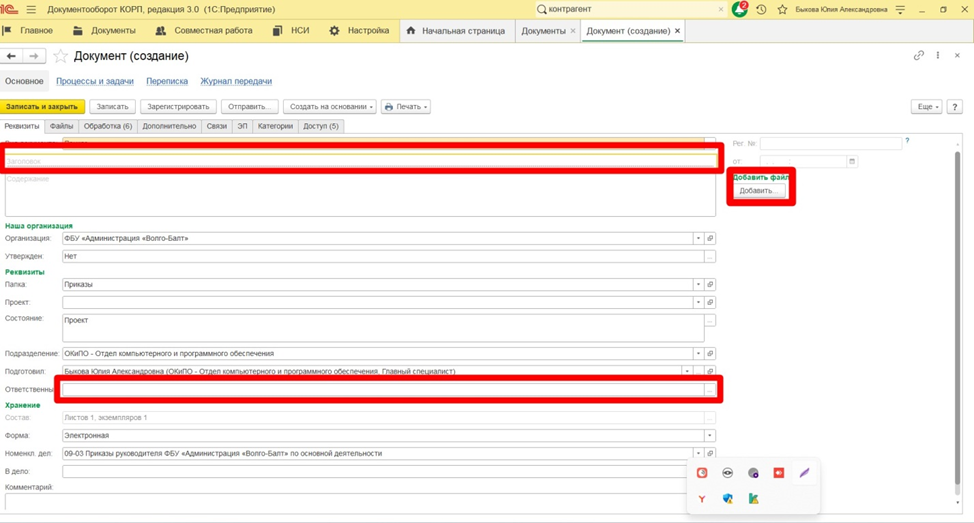This screenshot has width=974, height=523.
Task: Click into the Содержание text area
Action: tap(360, 194)
